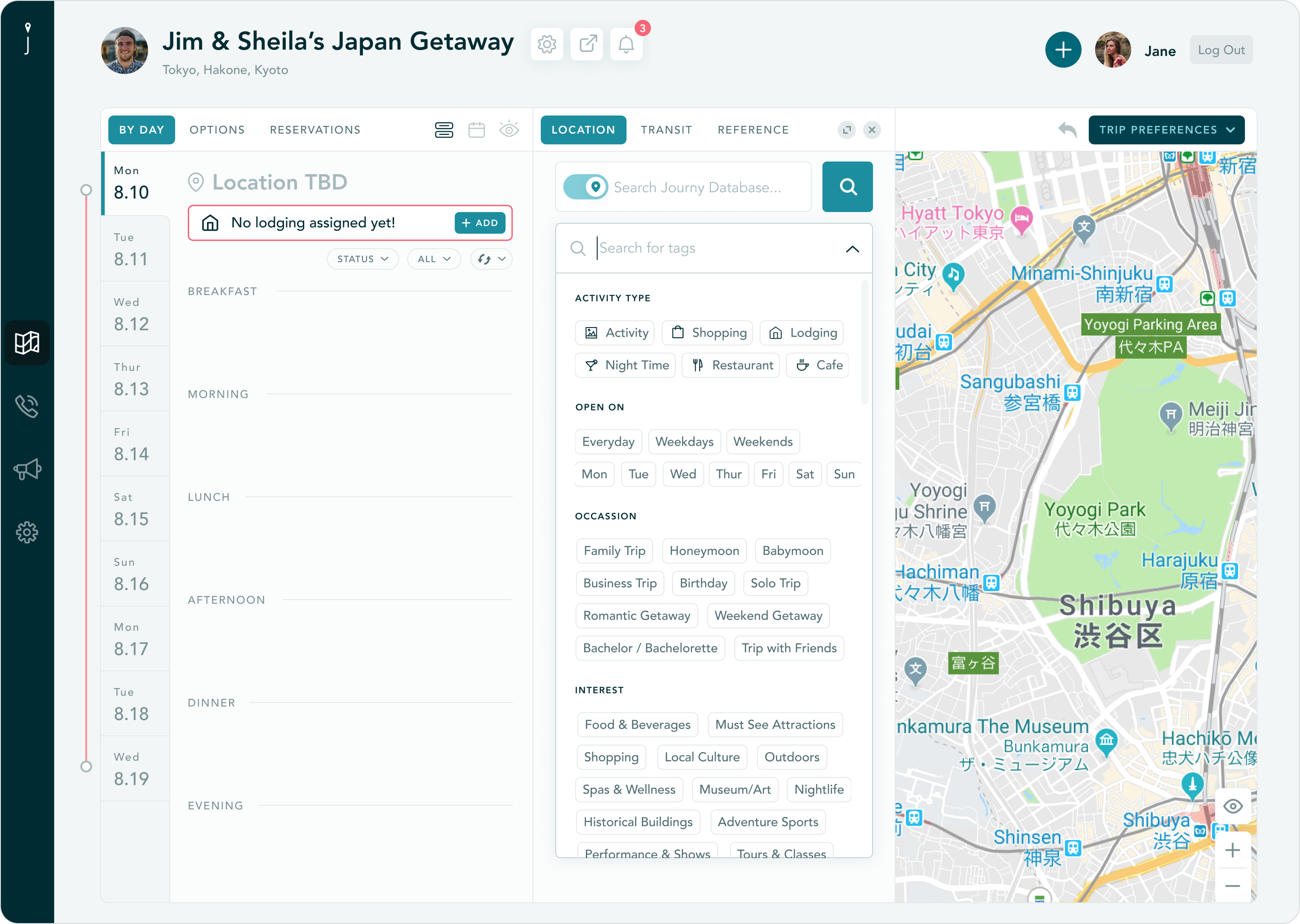Zoom in on the map
This screenshot has width=1300, height=924.
coord(1232,850)
